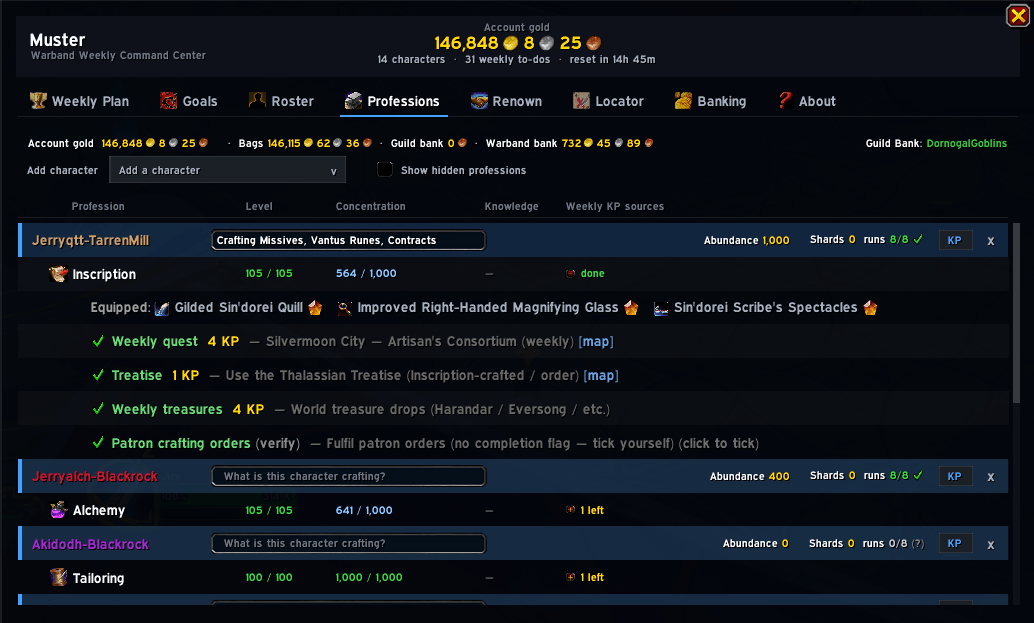The height and width of the screenshot is (623, 1034).
Task: Click the Inscription done status icon
Action: 570,274
